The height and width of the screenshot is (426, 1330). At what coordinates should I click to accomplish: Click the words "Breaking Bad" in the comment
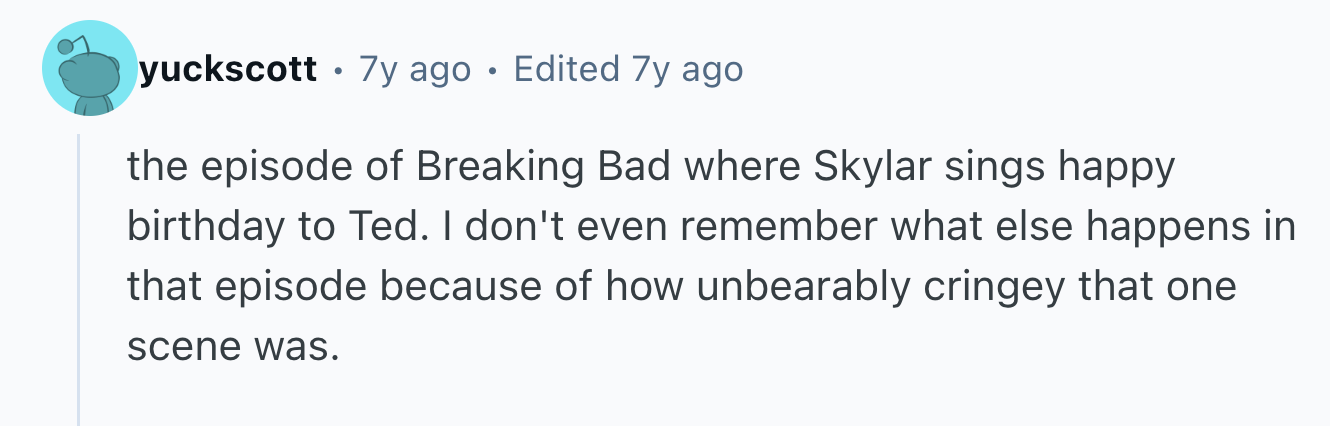543,166
